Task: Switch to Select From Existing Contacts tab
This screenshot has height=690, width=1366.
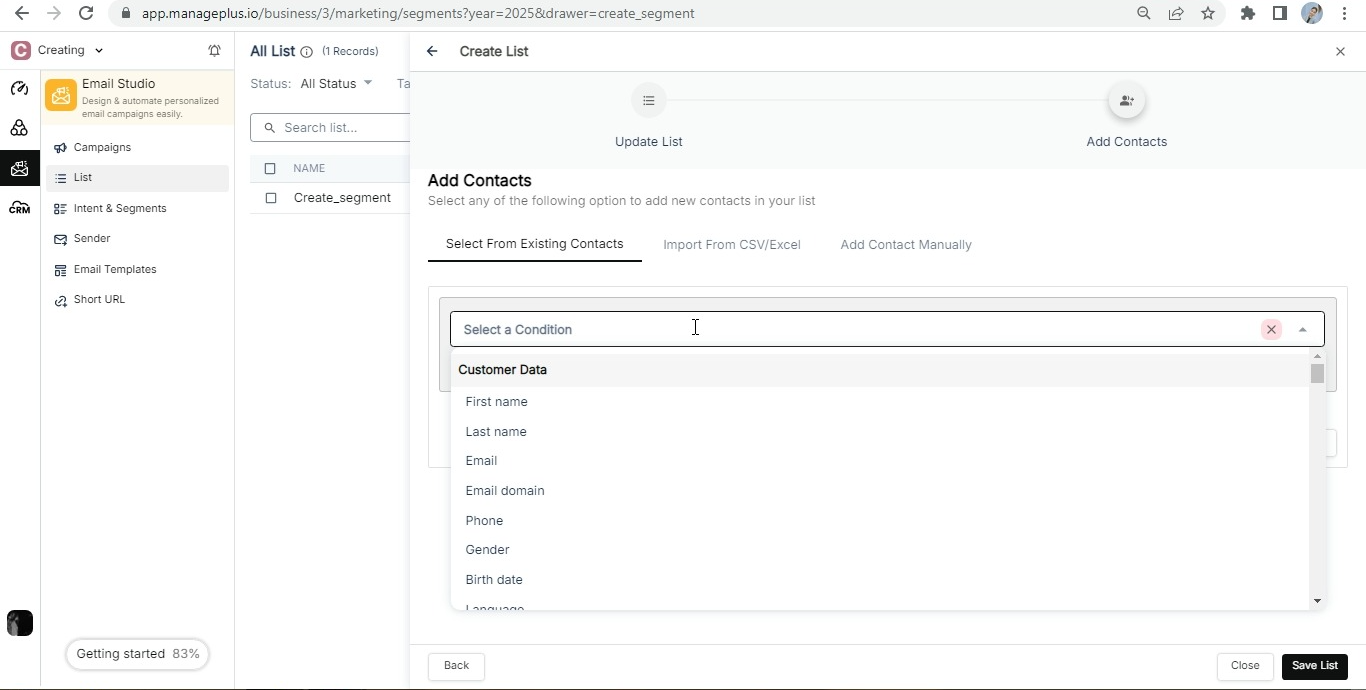Action: (x=534, y=244)
